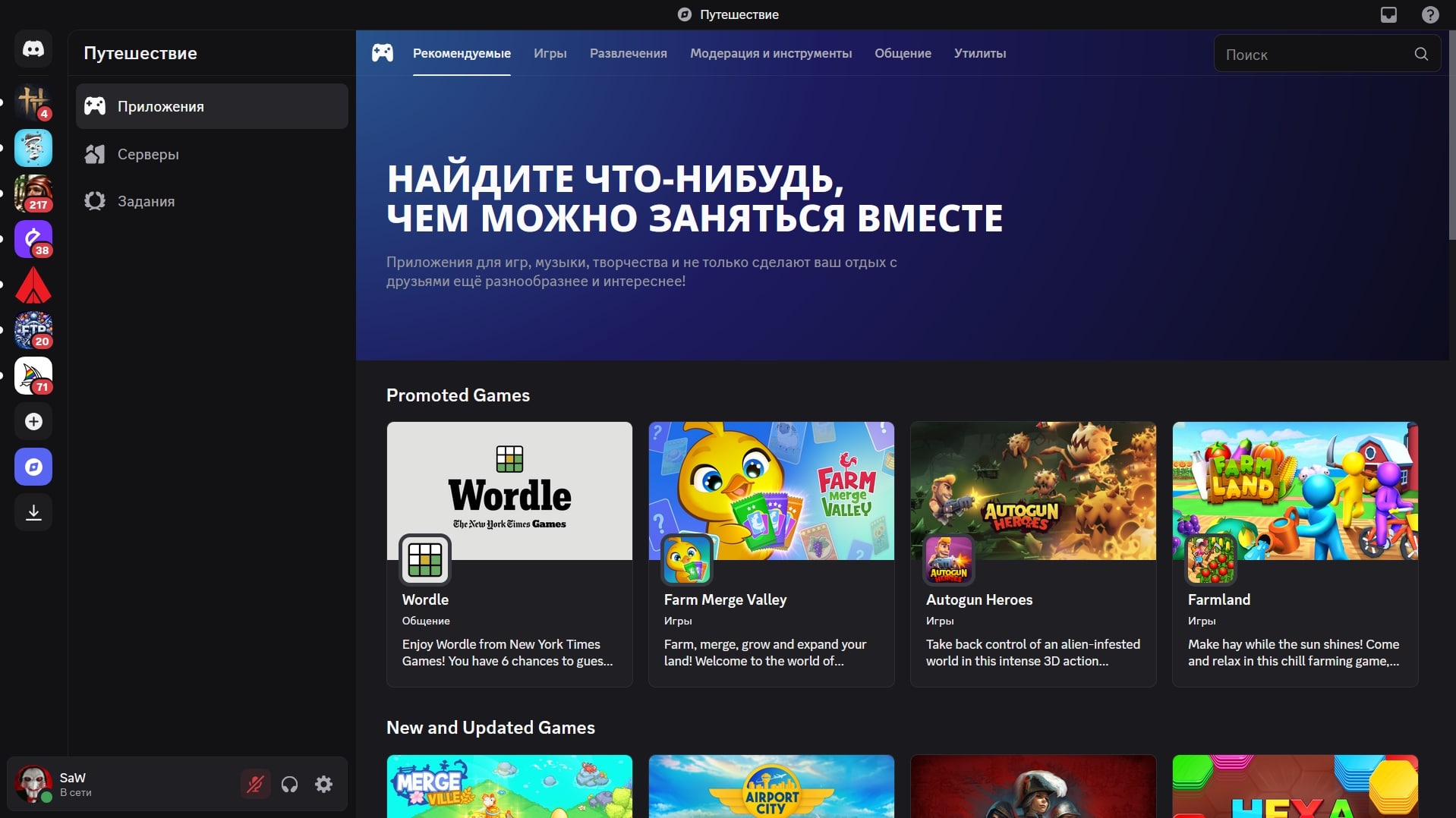The image size is (1456, 818).
Task: Open the dark red warrior game thumbnail
Action: coord(1033,786)
